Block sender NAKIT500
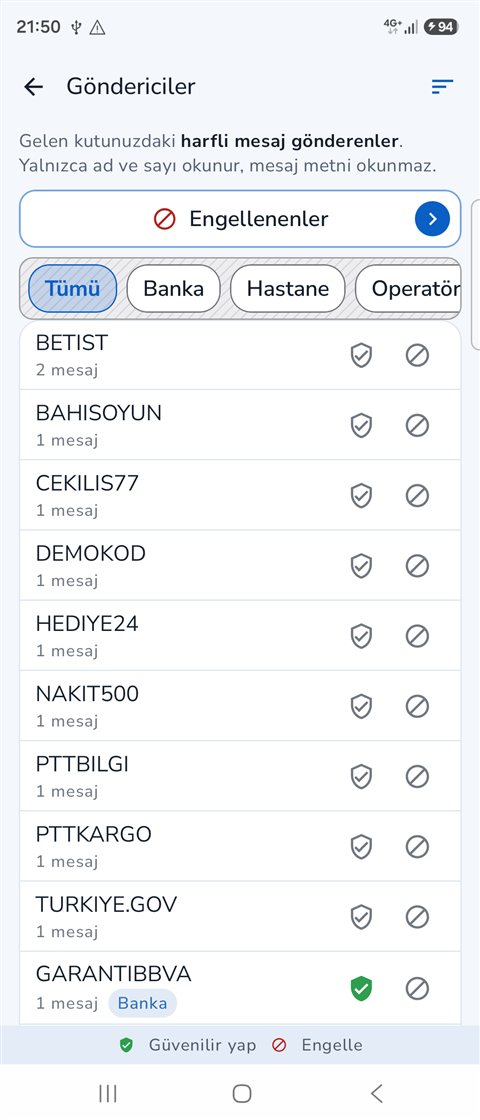The image size is (480, 1120). [417, 706]
